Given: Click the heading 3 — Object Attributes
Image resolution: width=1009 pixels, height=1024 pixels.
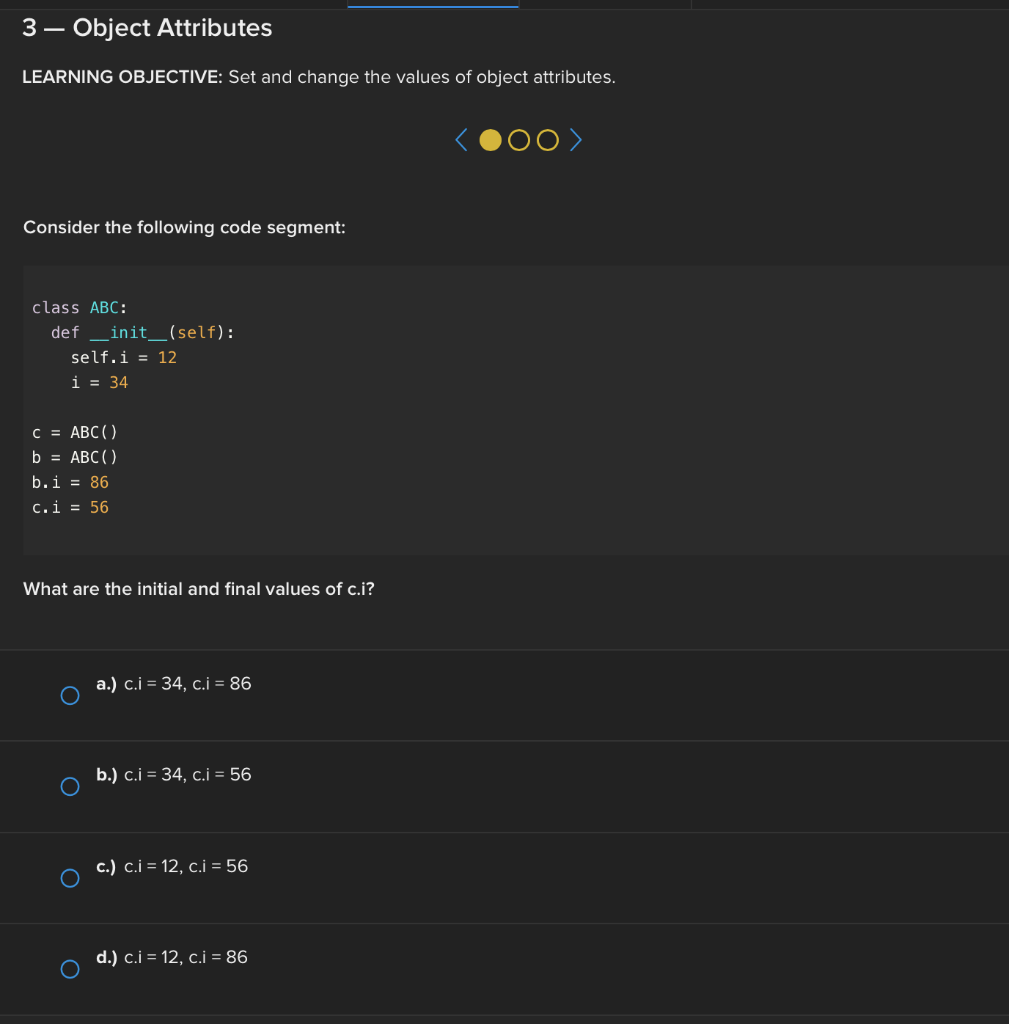Looking at the screenshot, I should point(147,28).
